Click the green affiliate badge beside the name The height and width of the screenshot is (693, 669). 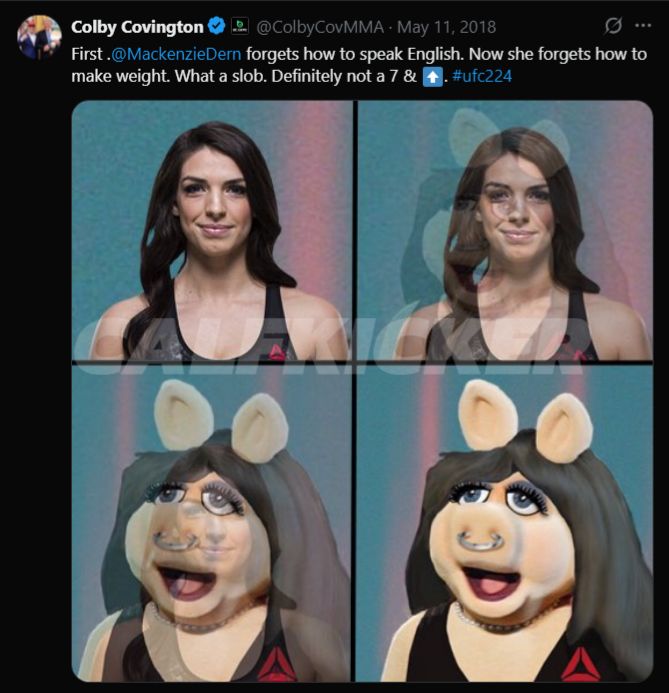click(239, 24)
